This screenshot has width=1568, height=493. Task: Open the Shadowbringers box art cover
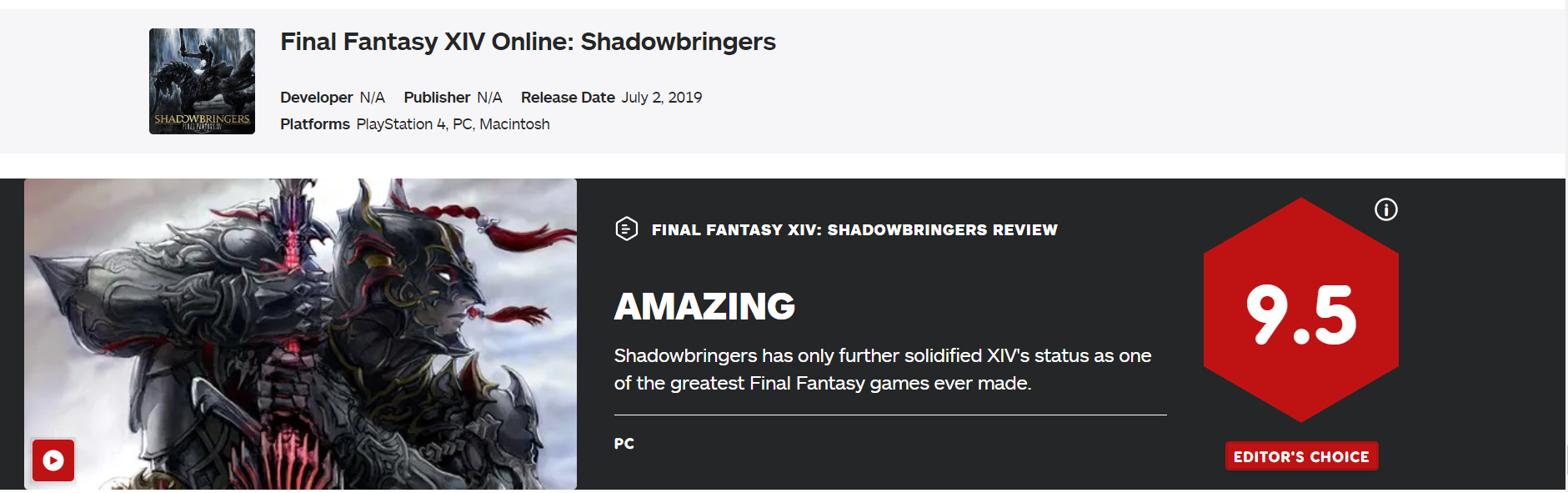[202, 81]
